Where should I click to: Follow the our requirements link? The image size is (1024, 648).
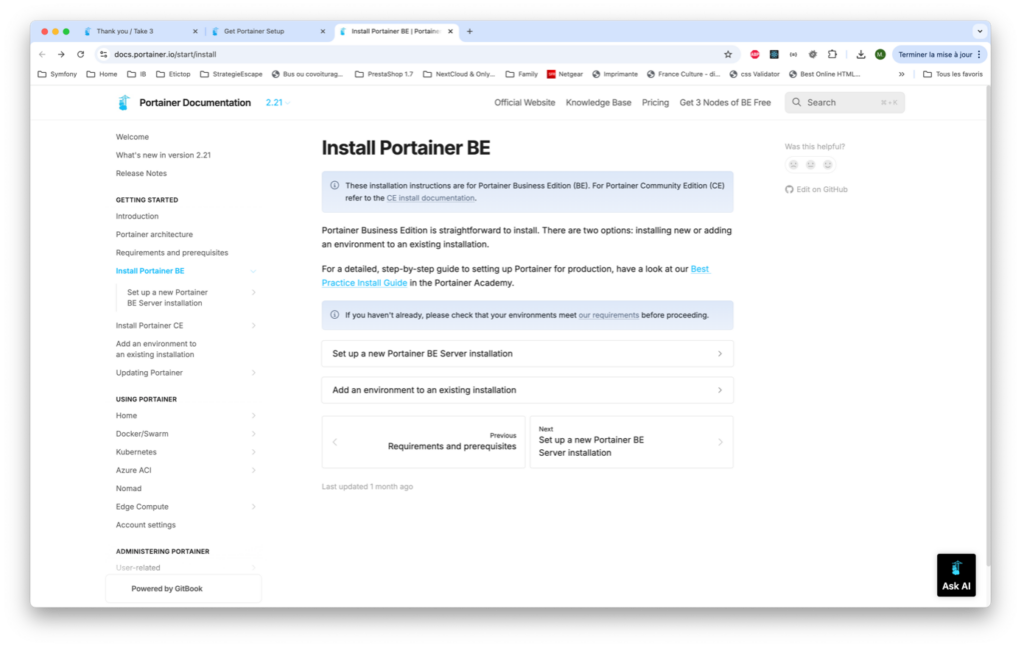[609, 315]
